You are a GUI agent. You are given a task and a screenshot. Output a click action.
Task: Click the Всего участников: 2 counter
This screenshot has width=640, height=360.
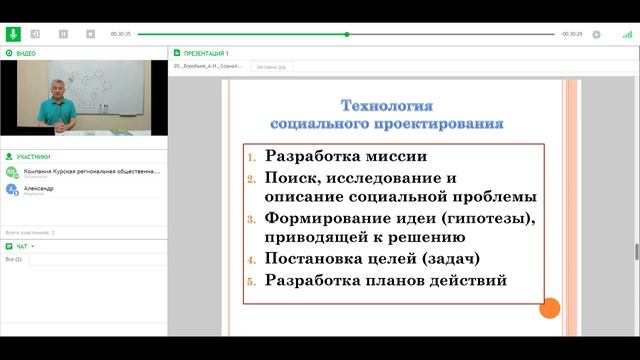(x=30, y=232)
